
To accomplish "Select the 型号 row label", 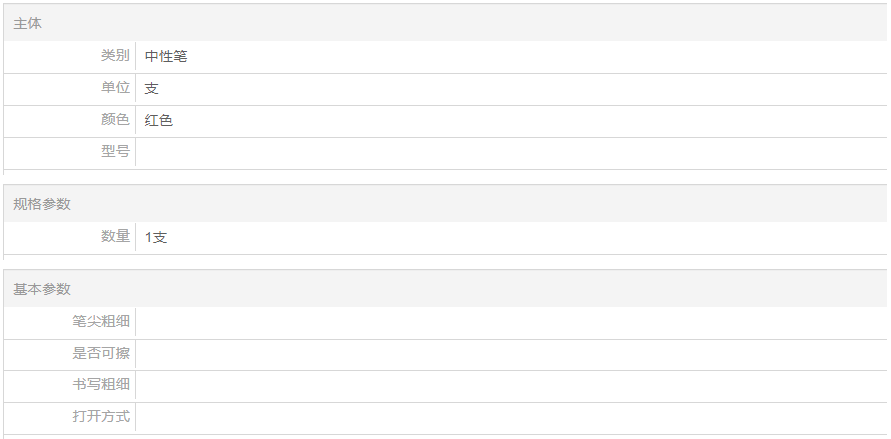I will pos(115,152).
